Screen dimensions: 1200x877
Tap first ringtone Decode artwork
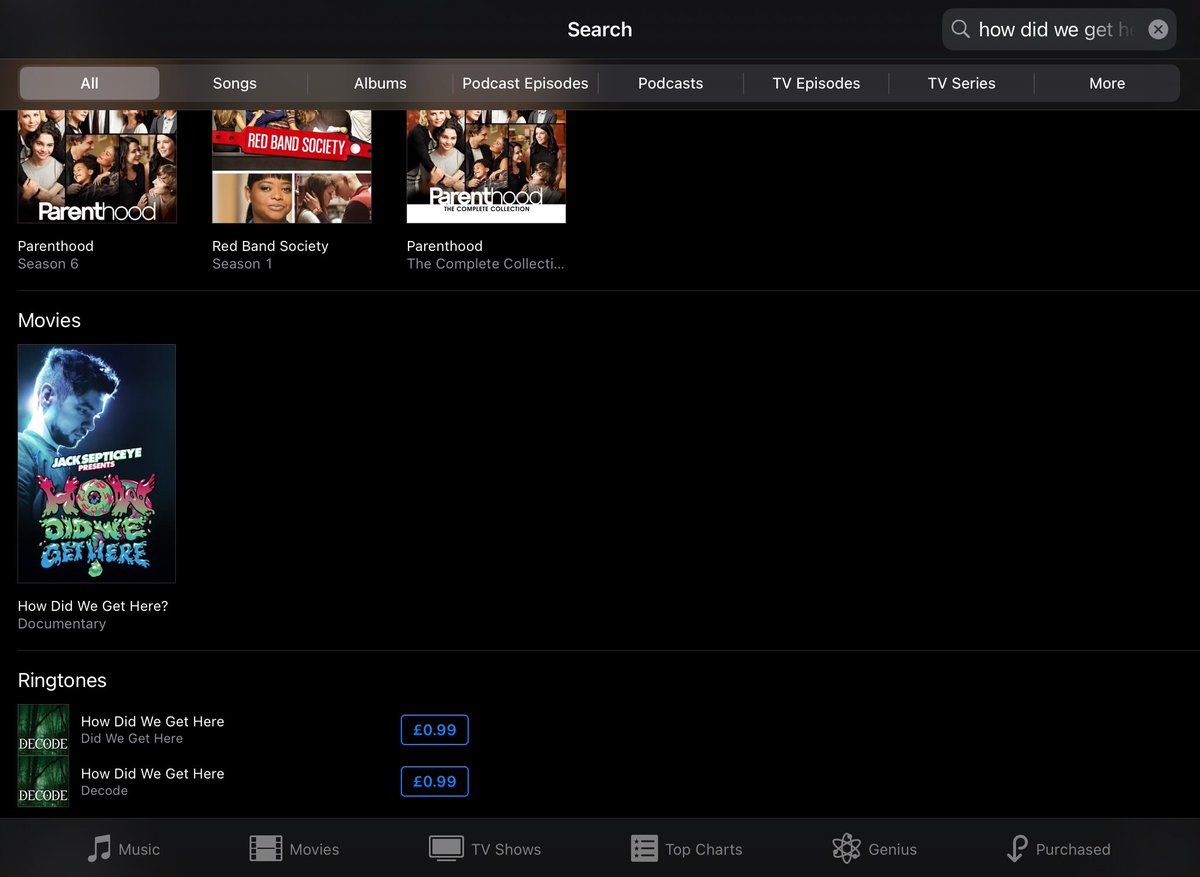coord(43,730)
